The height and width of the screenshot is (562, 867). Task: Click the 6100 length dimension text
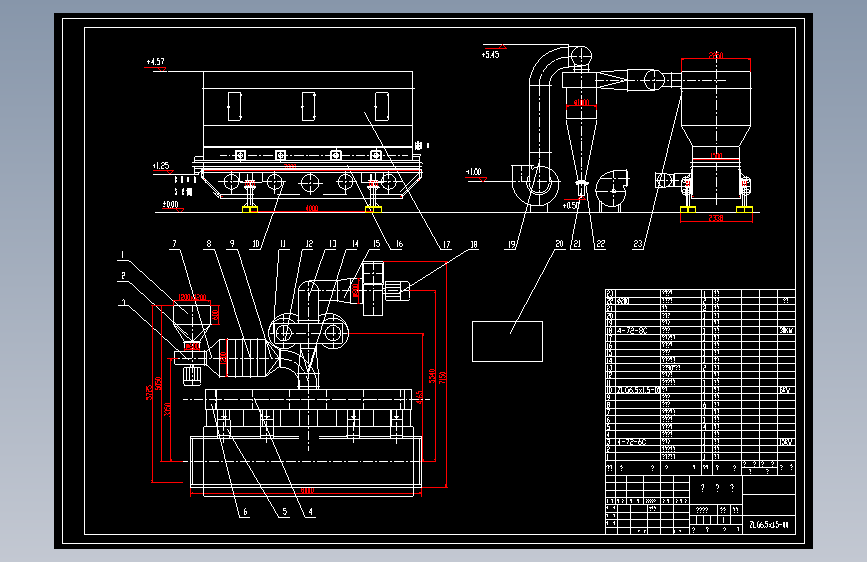307,491
